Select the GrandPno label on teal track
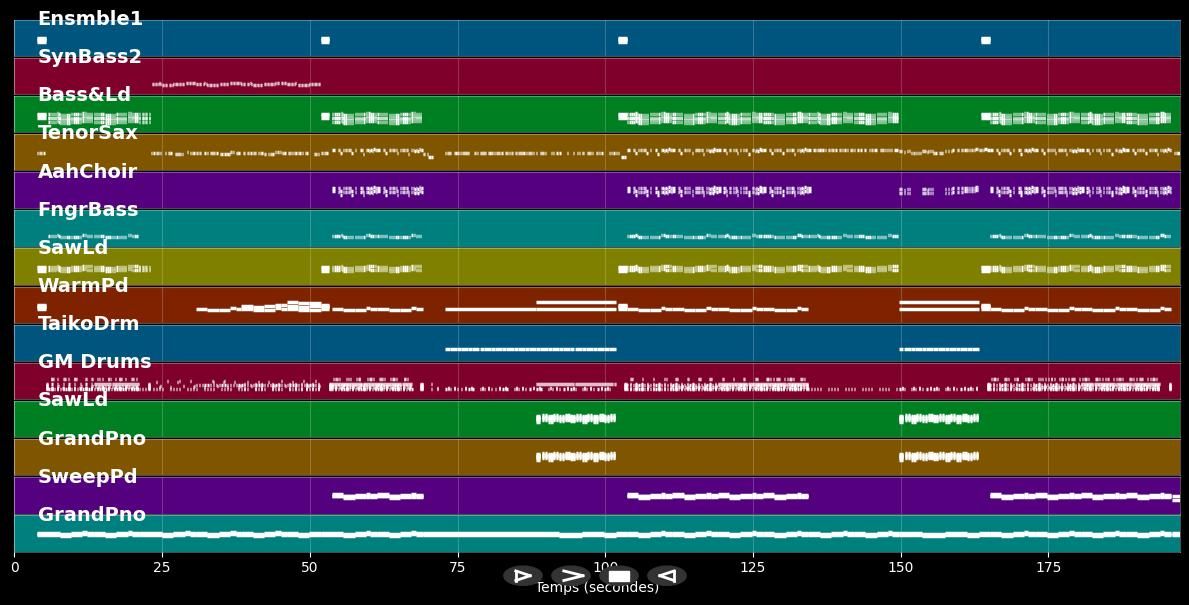 91,515
